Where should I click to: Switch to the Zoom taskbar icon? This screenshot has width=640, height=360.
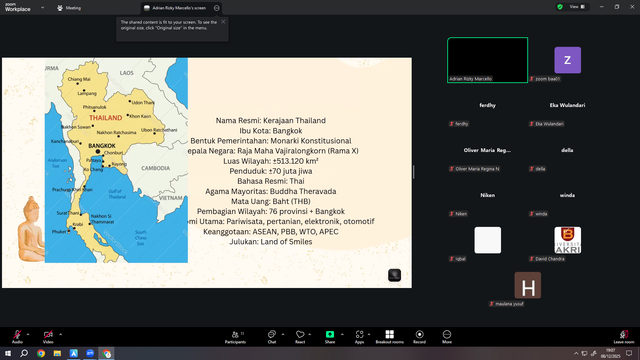point(90,353)
